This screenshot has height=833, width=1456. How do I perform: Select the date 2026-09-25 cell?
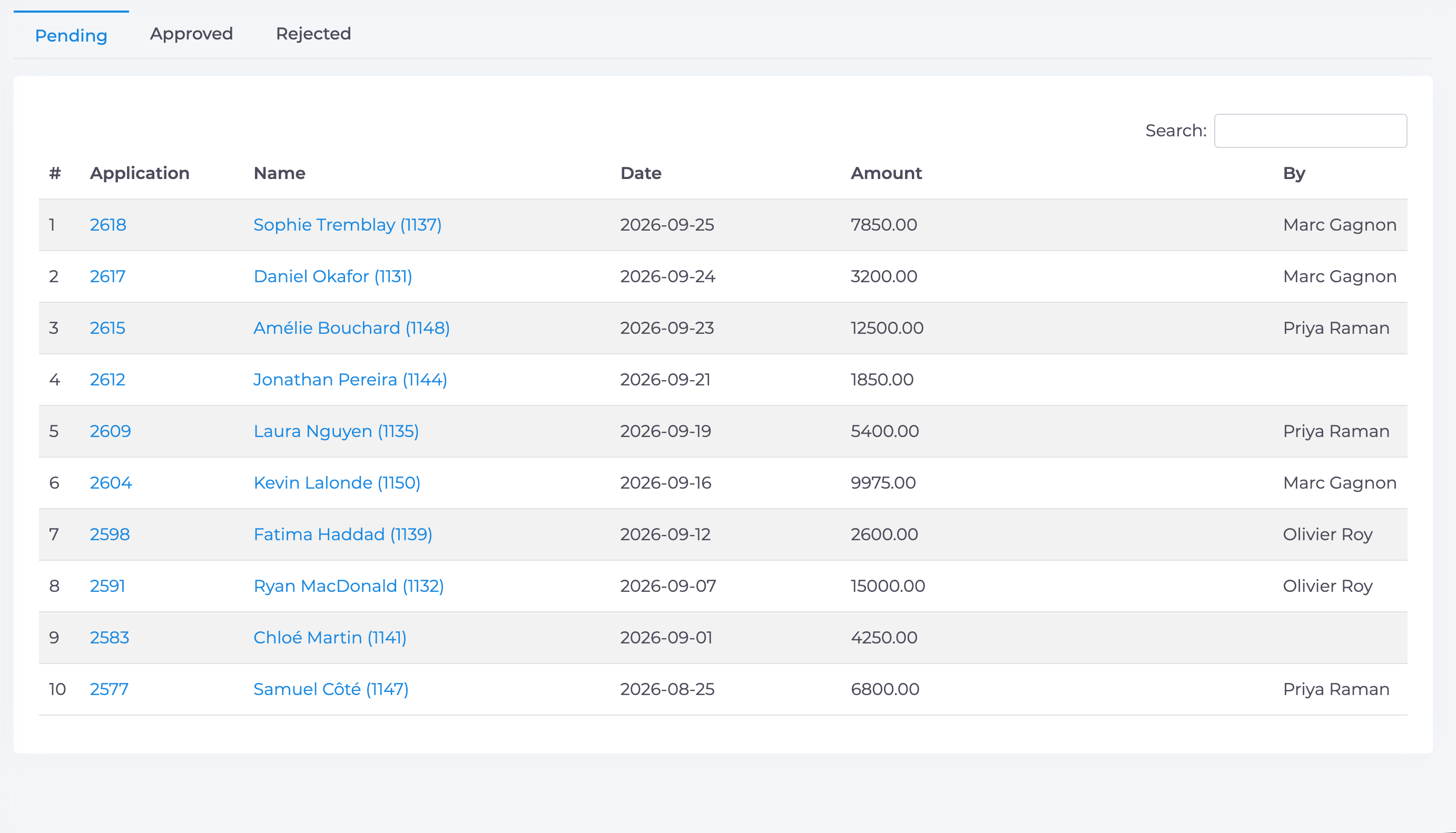pos(667,225)
